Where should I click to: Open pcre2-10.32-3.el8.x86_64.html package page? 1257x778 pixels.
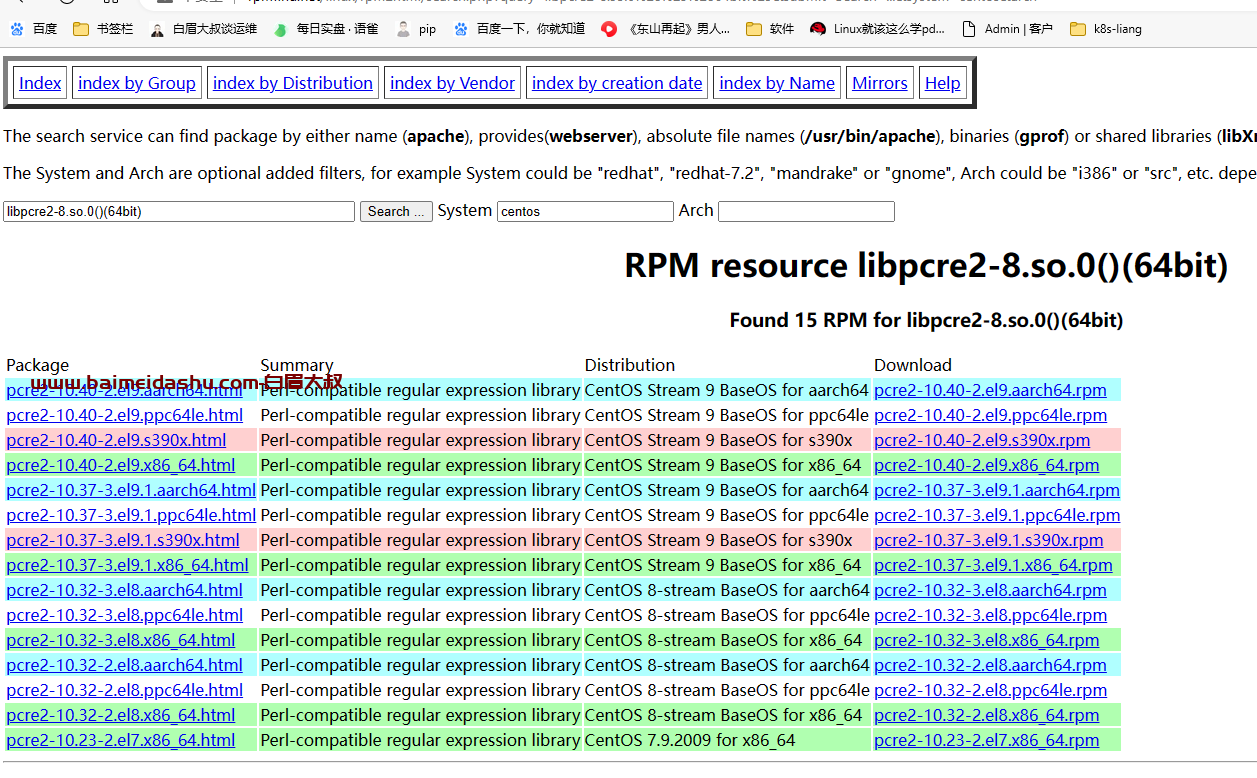pos(121,640)
